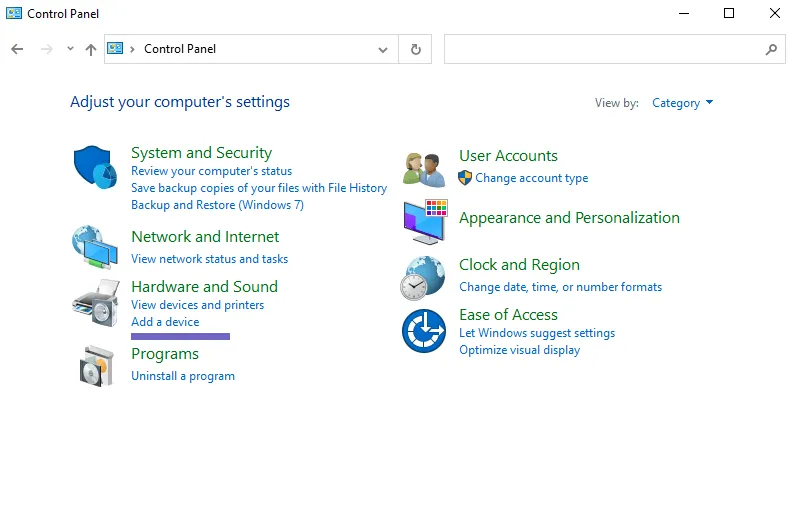Click the Control Panel title bar icon
796x512 pixels.
[14, 13]
